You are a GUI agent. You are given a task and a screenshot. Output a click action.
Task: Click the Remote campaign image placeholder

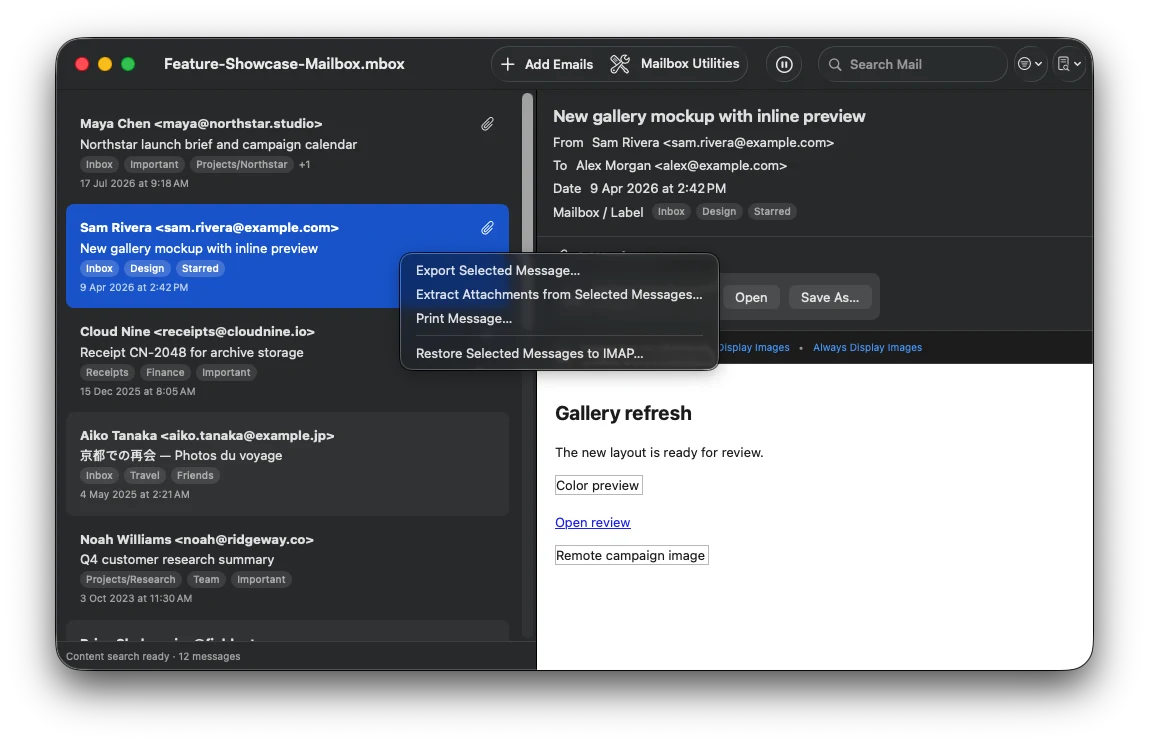pos(631,555)
